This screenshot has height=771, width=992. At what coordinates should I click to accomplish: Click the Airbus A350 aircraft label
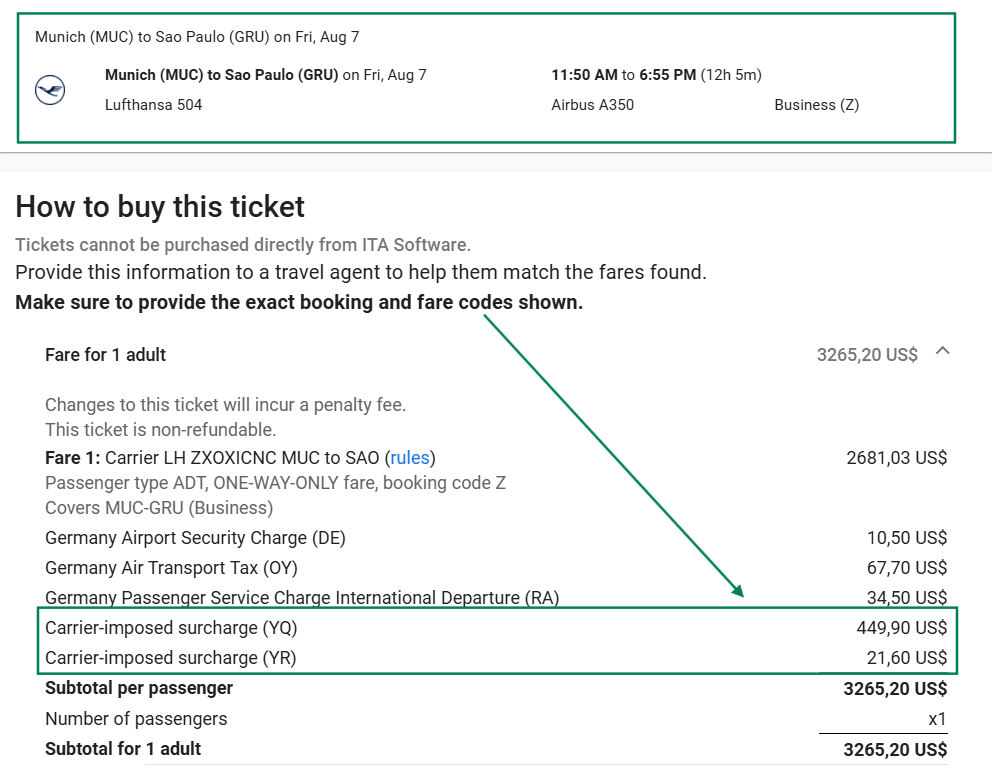[x=592, y=105]
